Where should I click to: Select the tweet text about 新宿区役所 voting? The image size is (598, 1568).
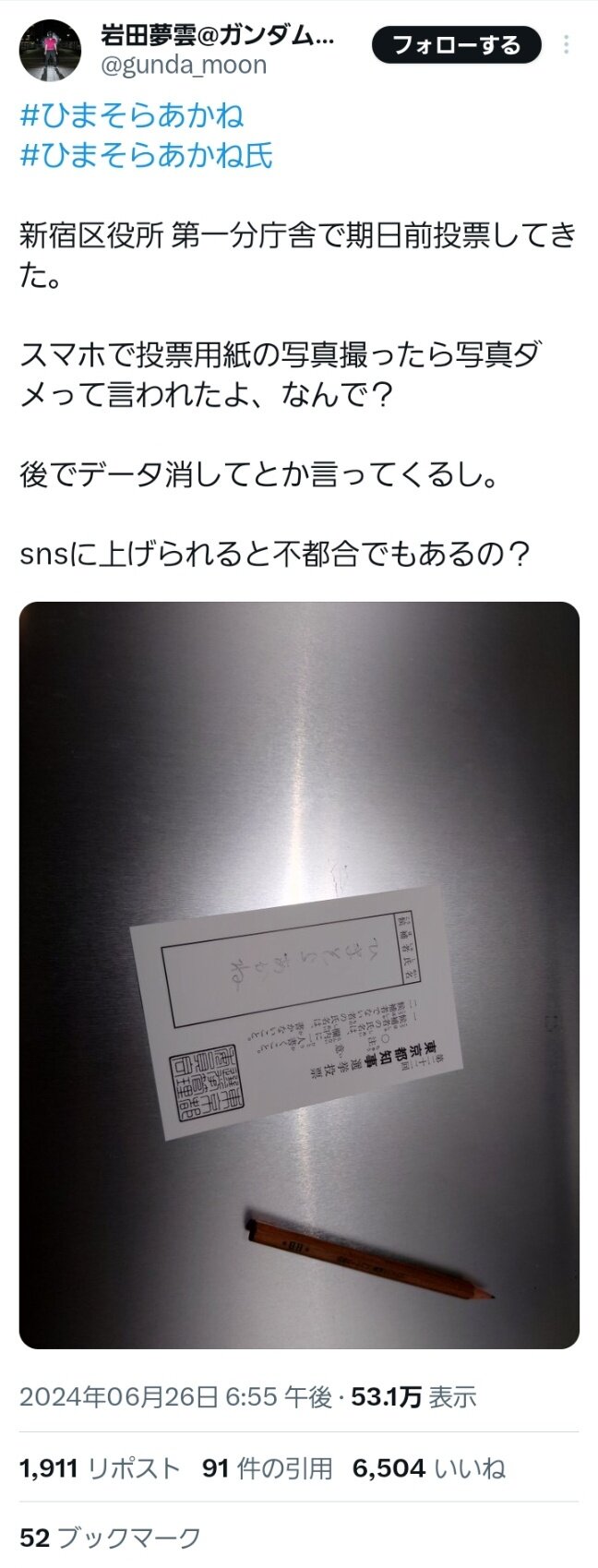[x=297, y=256]
